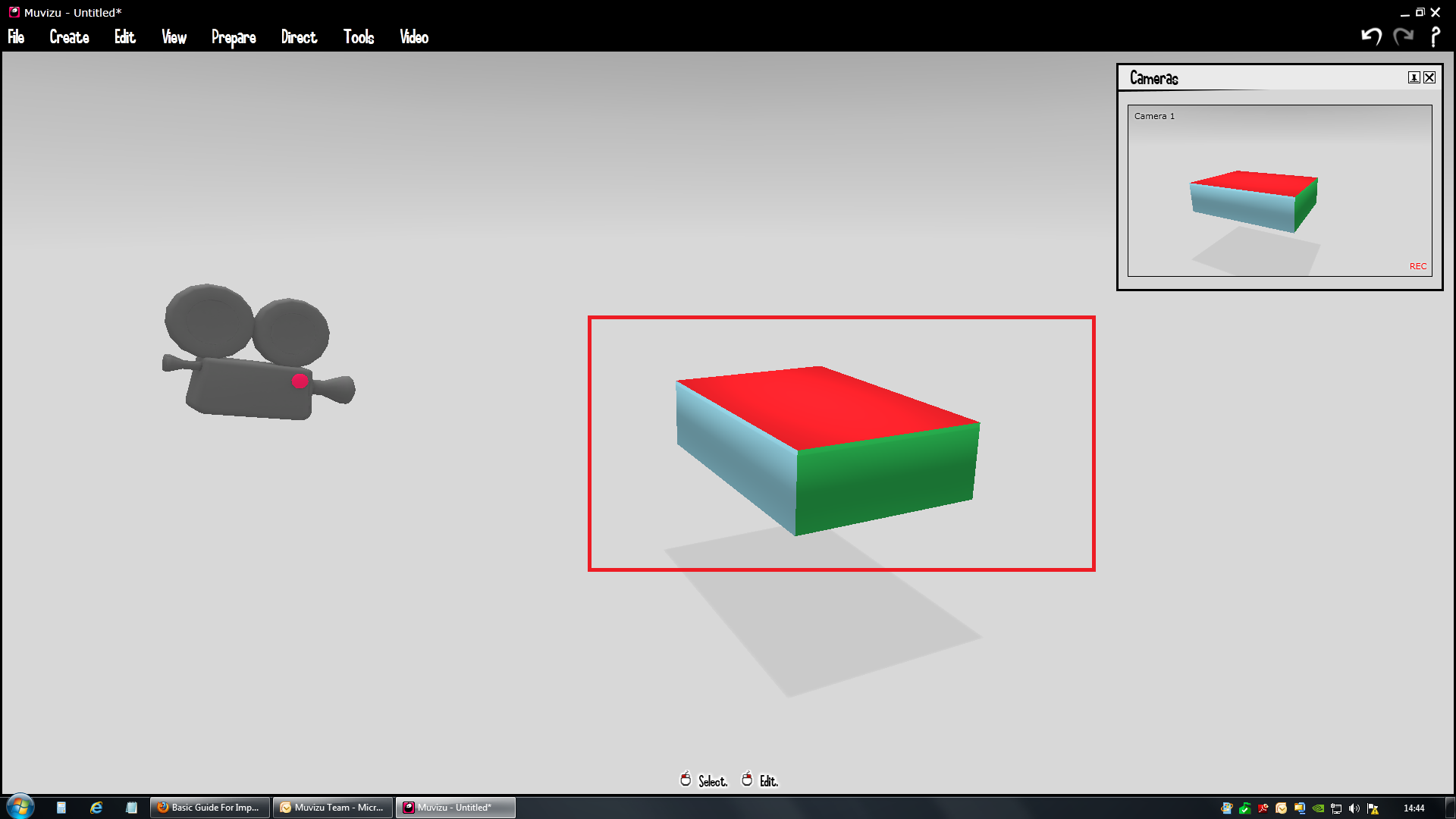Launch Notepad from quick launch
The width and height of the screenshot is (1456, 819).
131,808
